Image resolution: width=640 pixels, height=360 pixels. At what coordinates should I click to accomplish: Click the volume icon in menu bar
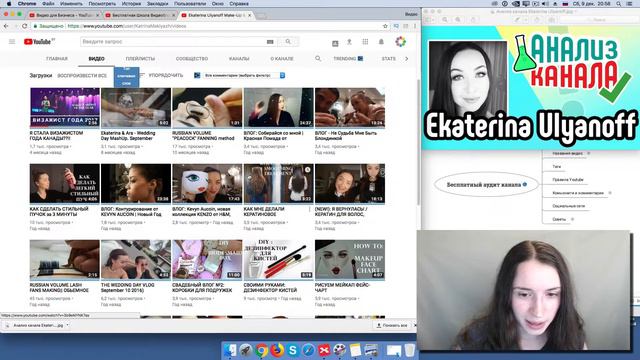point(545,4)
